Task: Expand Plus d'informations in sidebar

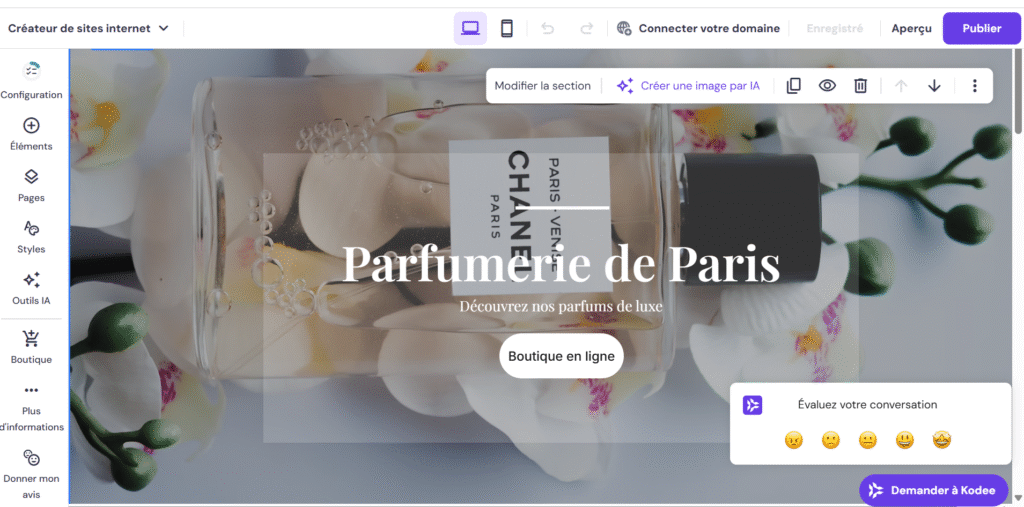Action: [31, 408]
